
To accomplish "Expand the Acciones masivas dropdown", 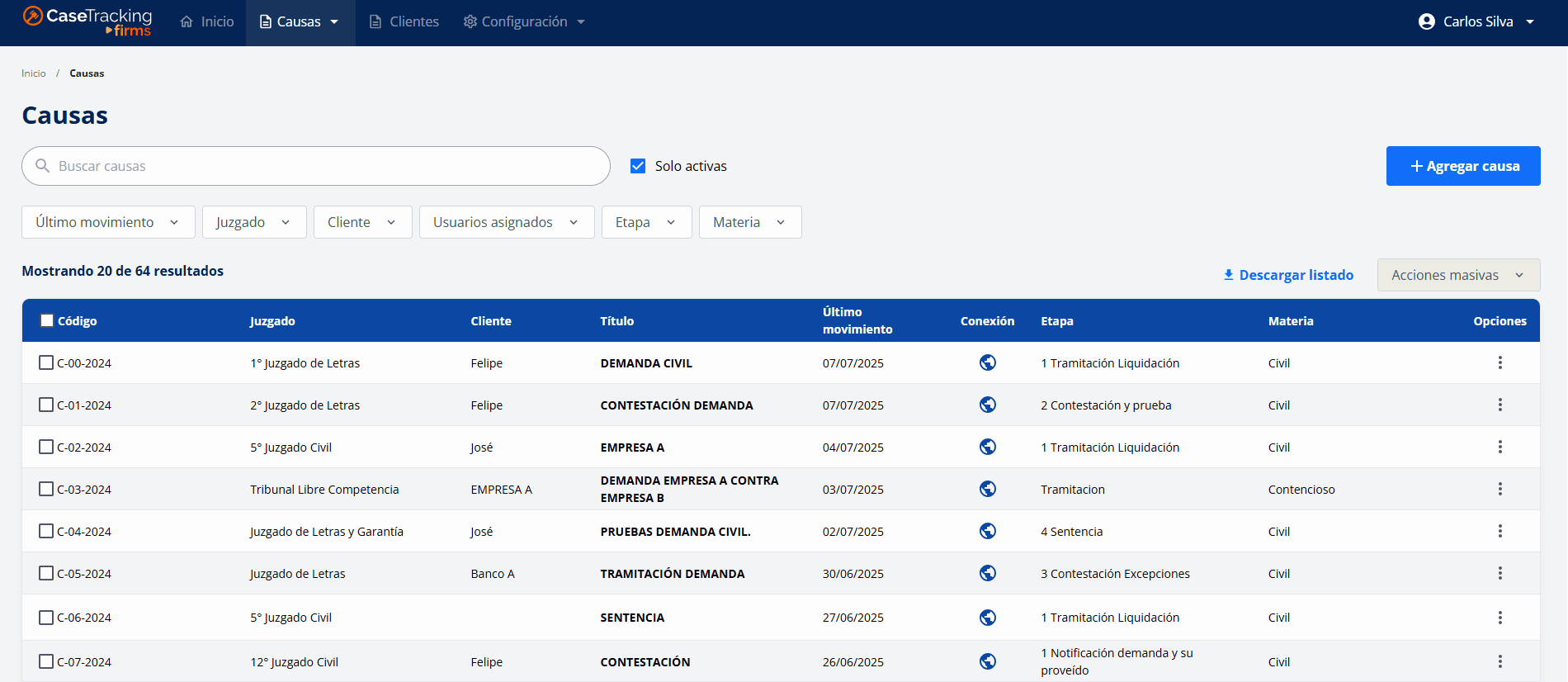I will (1457, 275).
